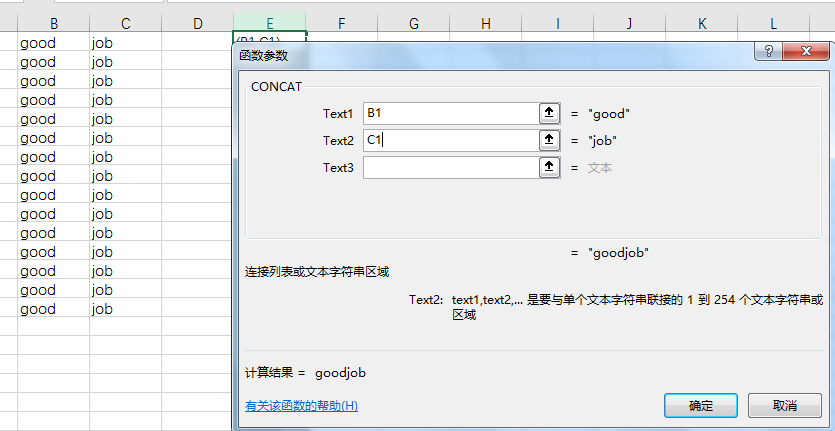The width and height of the screenshot is (835, 431).
Task: Select column C header
Action: point(126,23)
